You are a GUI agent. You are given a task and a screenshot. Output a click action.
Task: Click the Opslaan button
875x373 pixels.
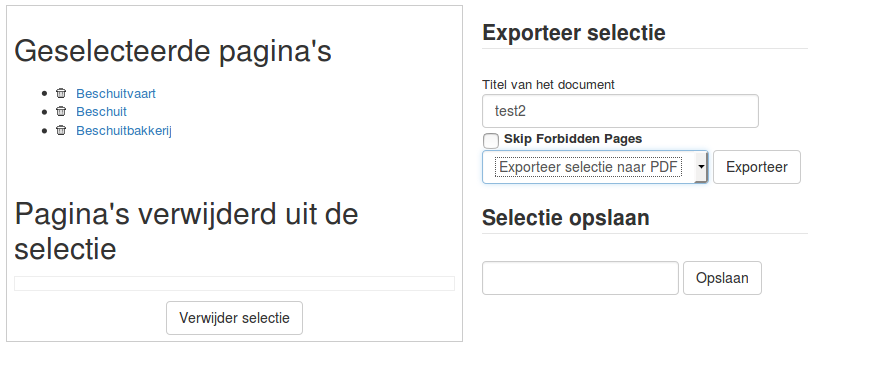point(722,278)
